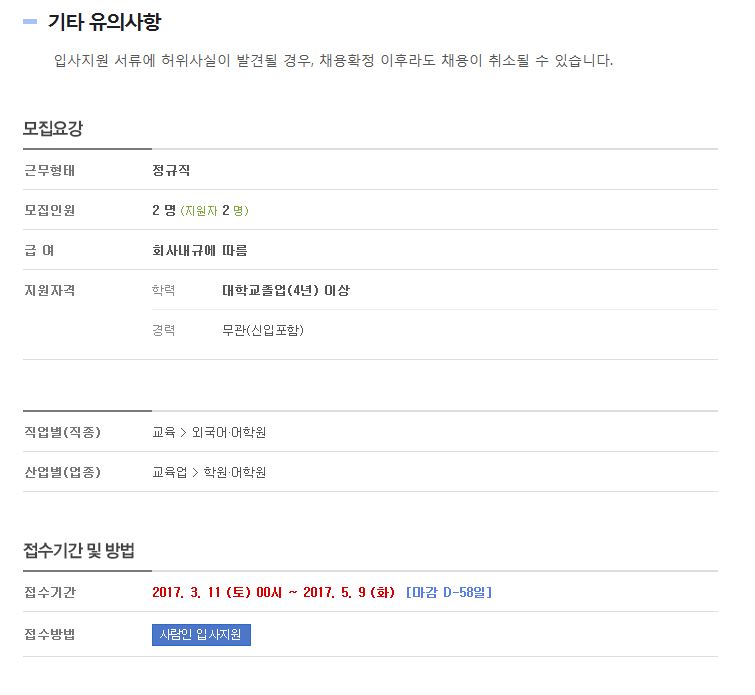Image resolution: width=755 pixels, height=695 pixels.
Task: Click the 회사내규에 따름 salary value
Action: coord(200,250)
